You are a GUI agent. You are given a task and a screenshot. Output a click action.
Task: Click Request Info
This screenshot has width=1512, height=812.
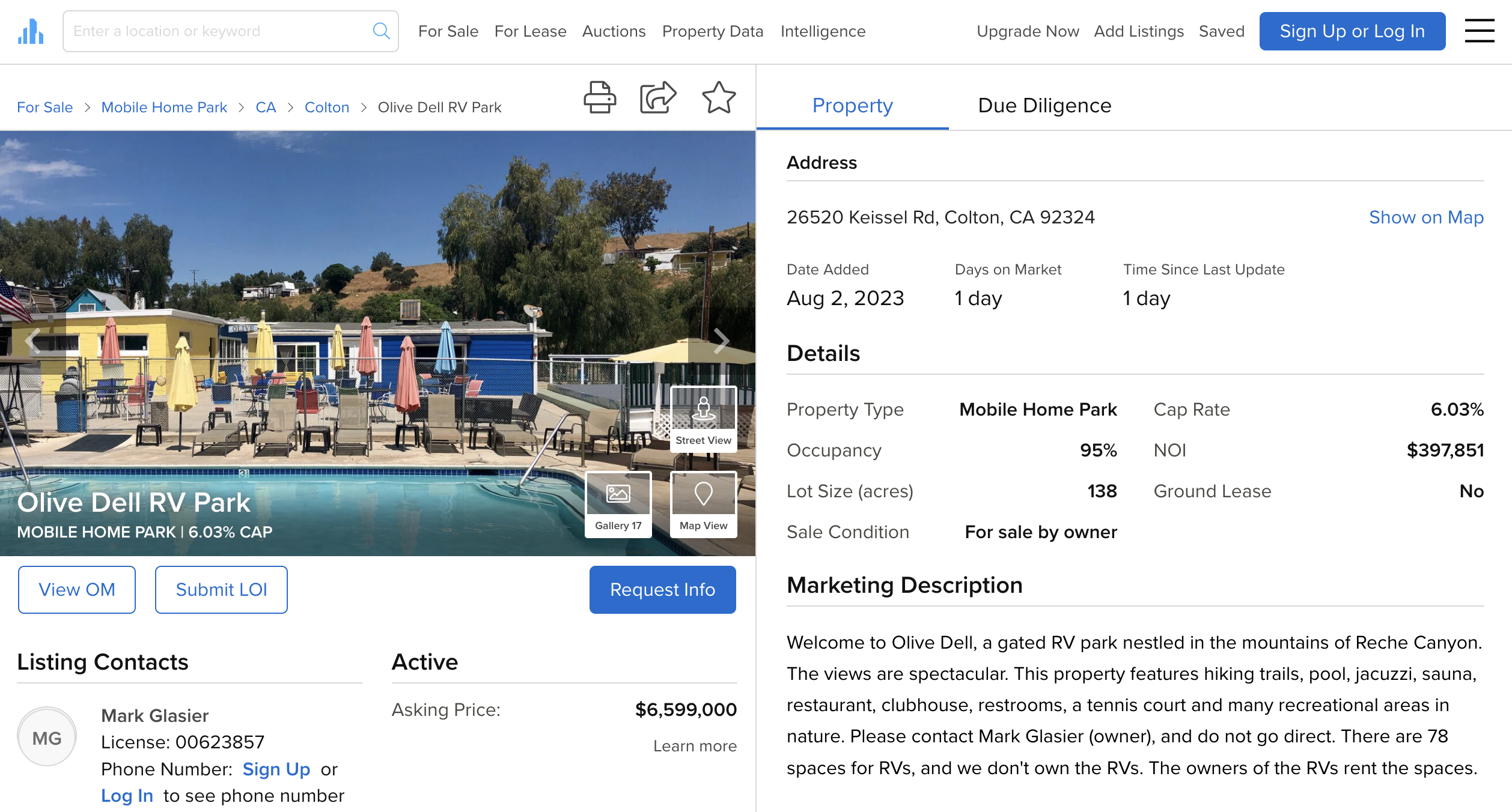tap(662, 589)
